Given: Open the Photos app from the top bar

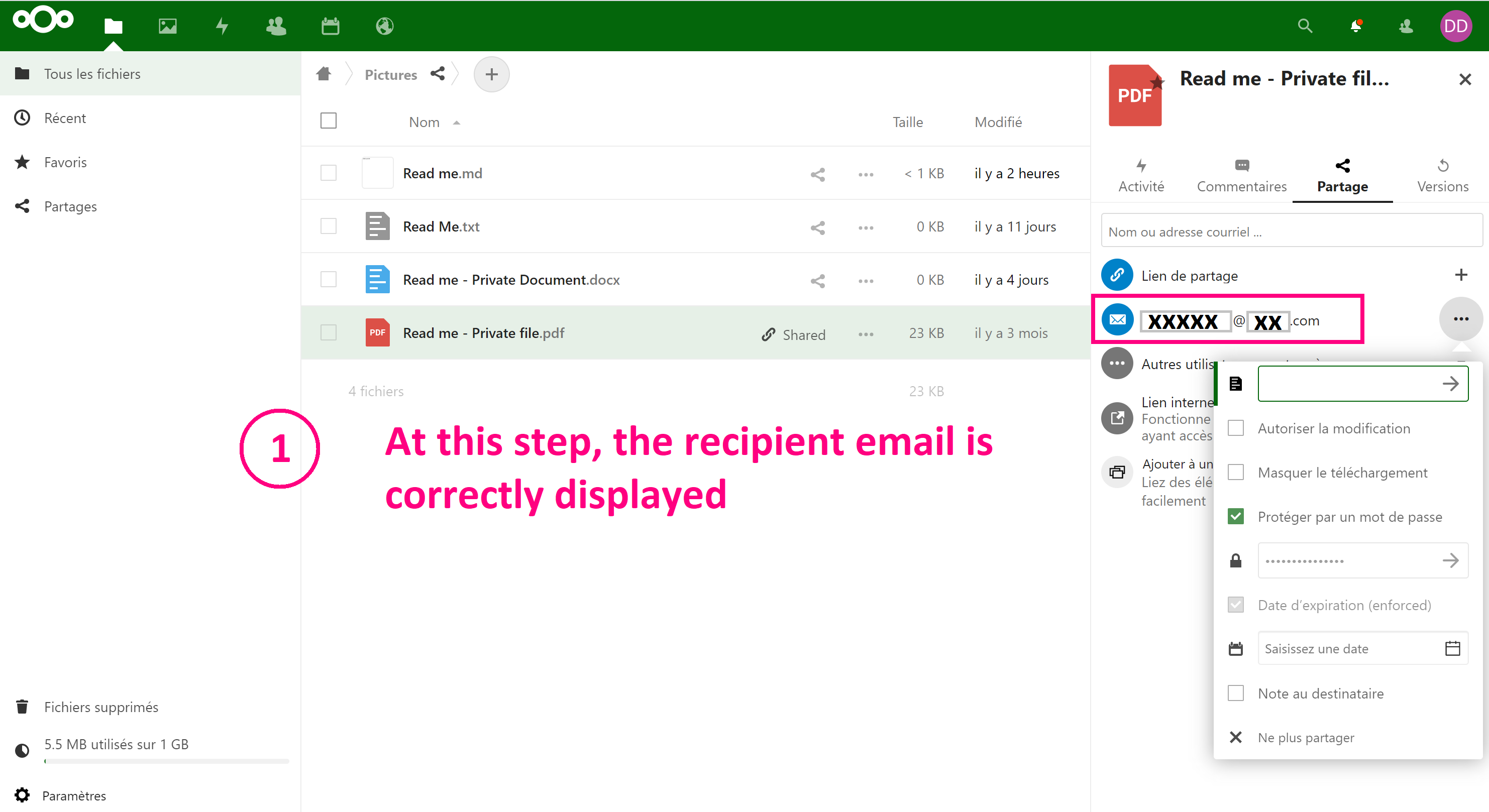Looking at the screenshot, I should [167, 26].
